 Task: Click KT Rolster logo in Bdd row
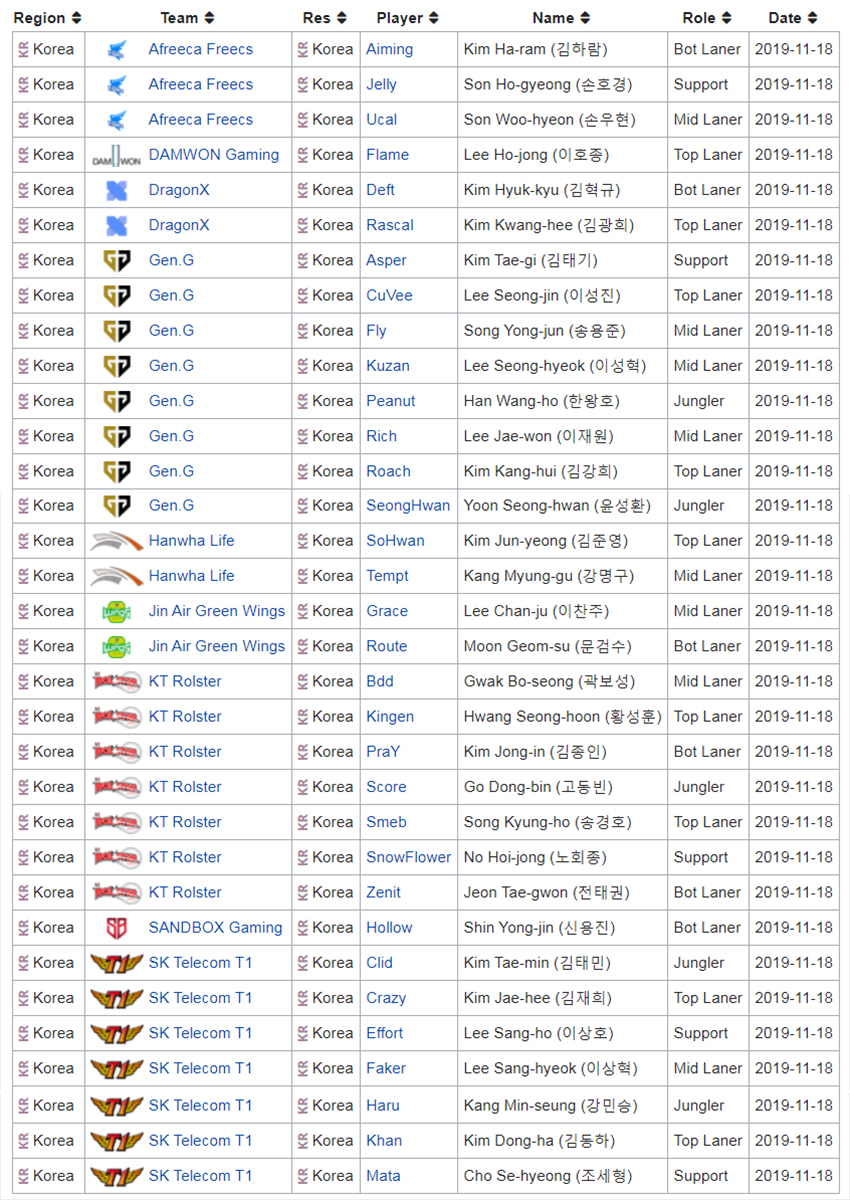point(117,682)
